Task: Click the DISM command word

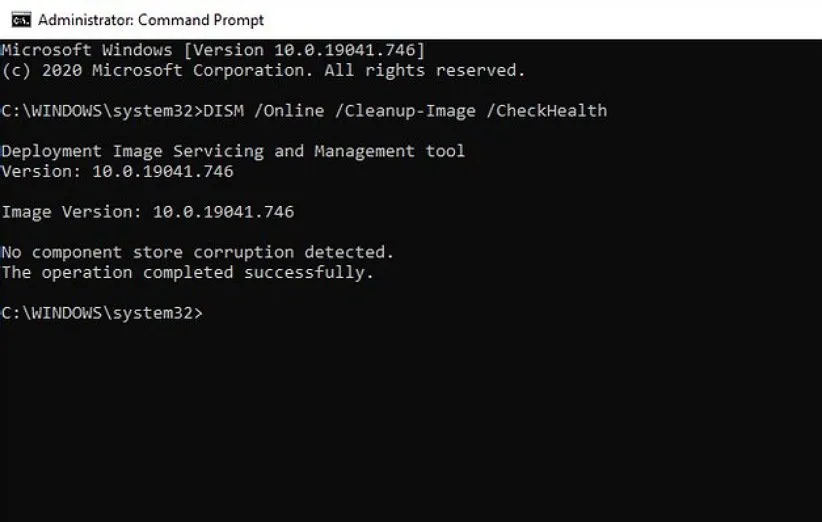Action: 223,111
